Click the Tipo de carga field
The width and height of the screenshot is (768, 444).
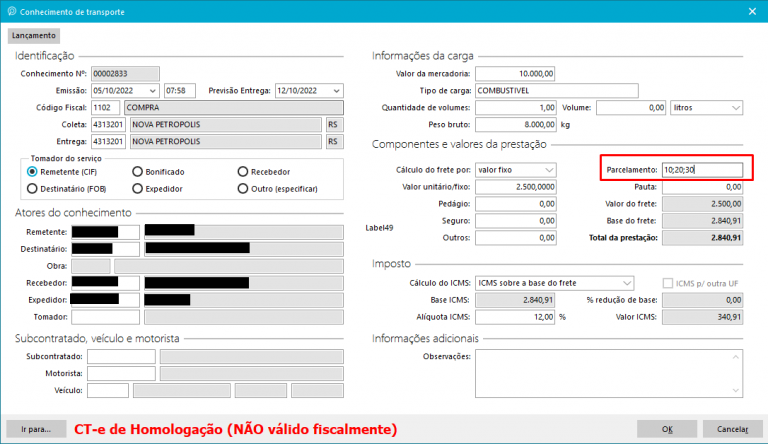tap(557, 91)
